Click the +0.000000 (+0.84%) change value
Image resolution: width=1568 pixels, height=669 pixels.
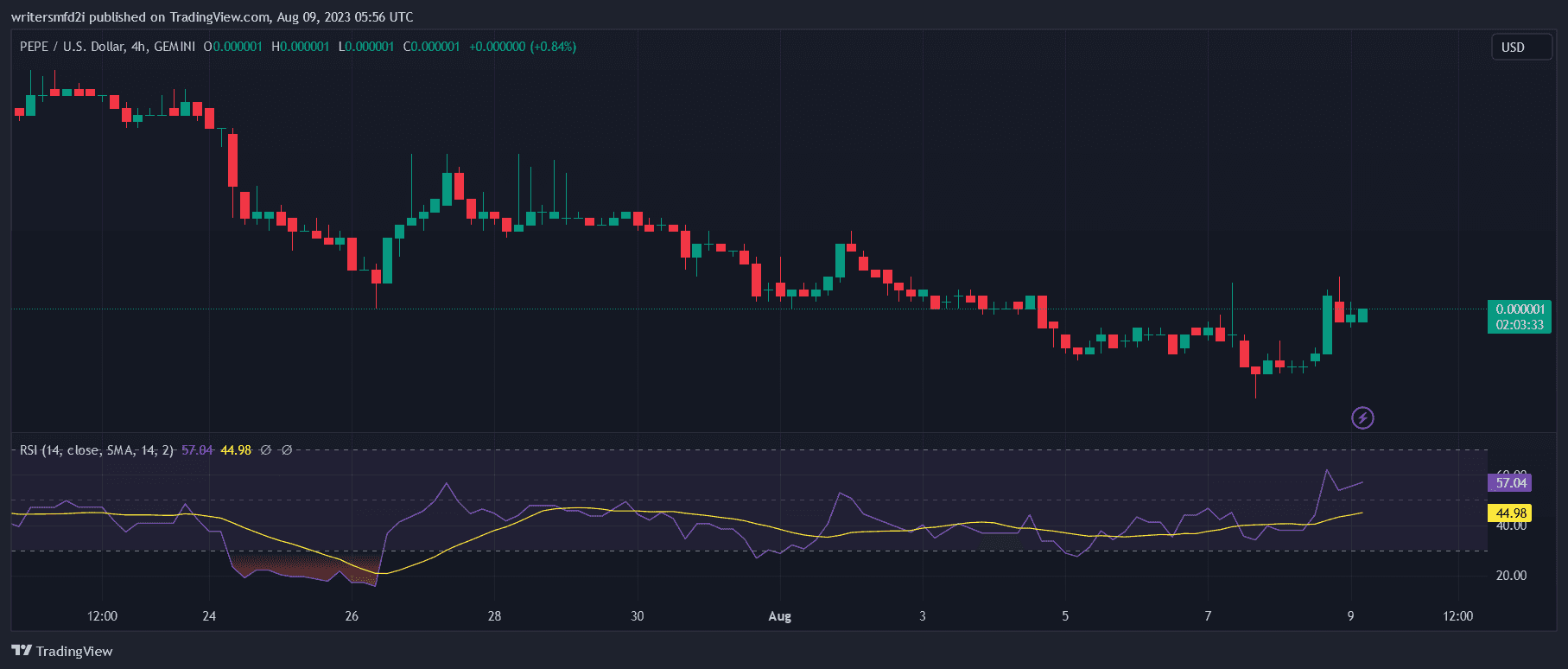coord(523,47)
